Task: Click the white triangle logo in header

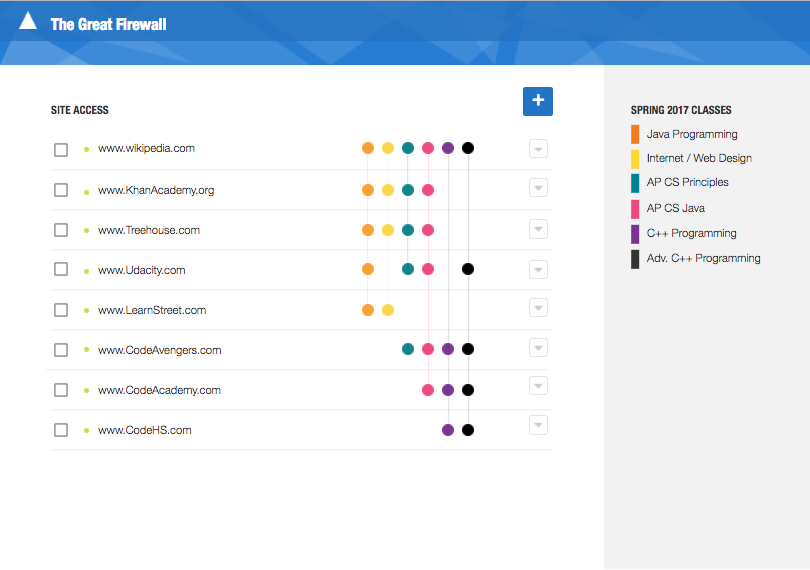Action: [x=28, y=21]
